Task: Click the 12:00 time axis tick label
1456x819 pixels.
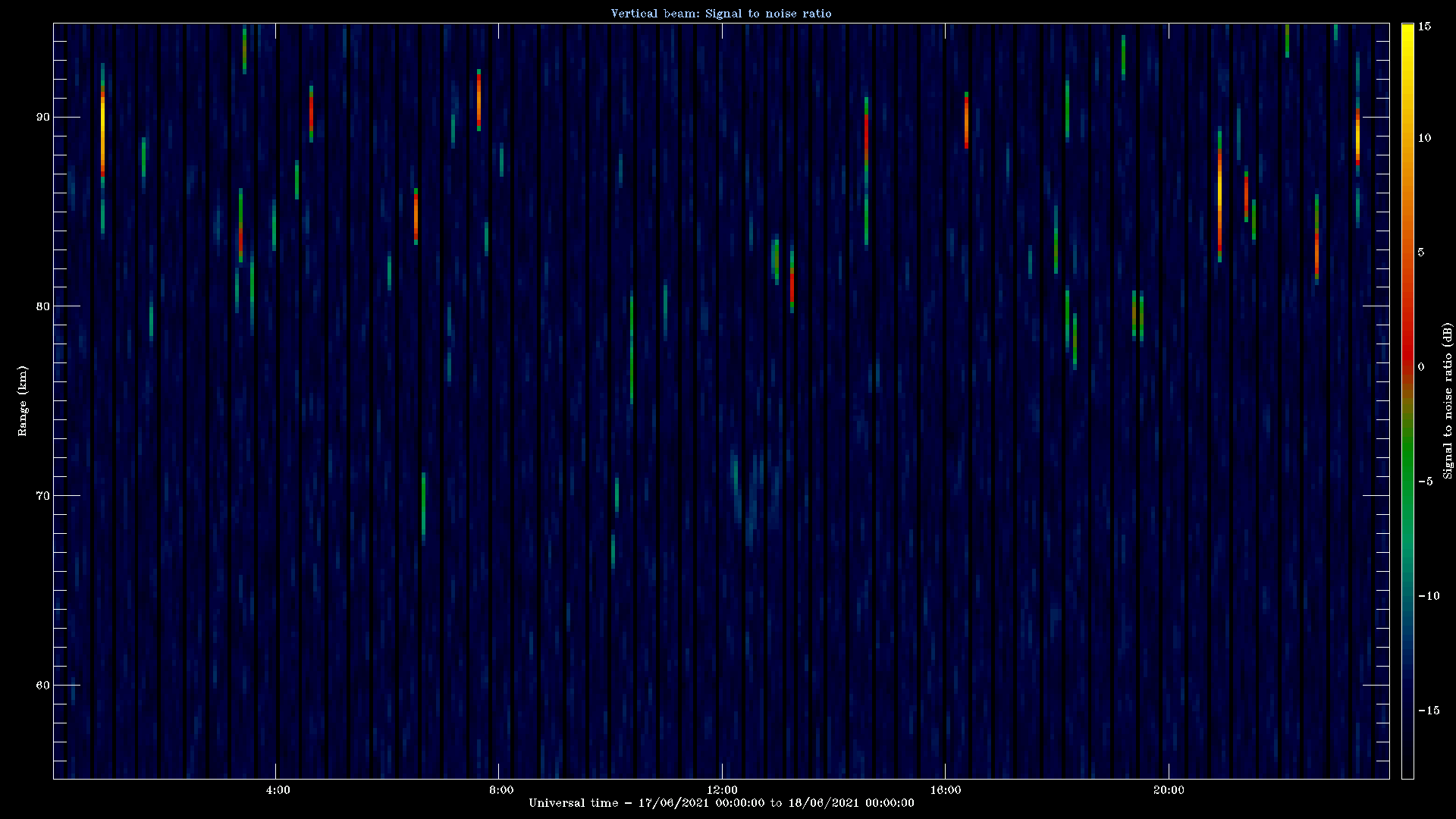Action: tap(722, 789)
